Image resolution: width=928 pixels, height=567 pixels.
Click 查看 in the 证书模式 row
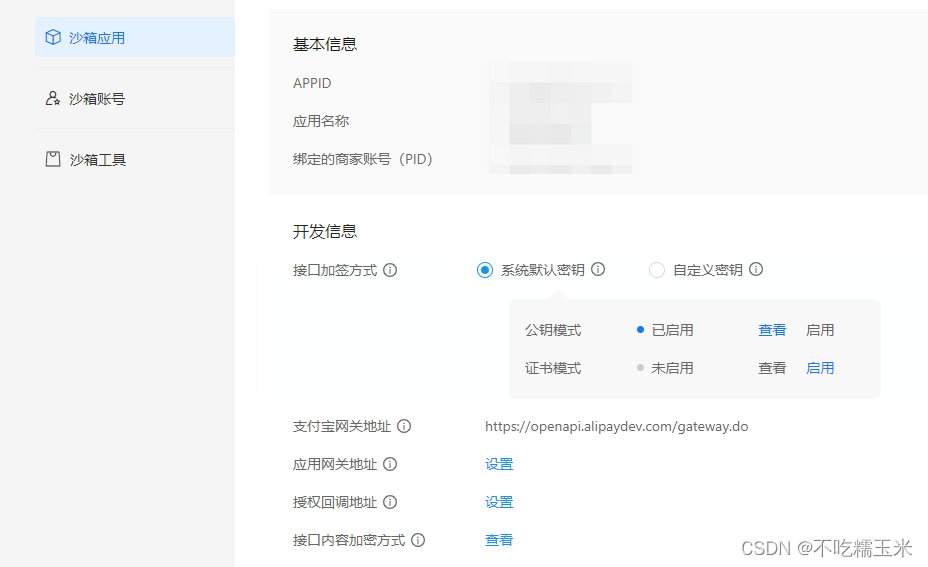[x=772, y=368]
